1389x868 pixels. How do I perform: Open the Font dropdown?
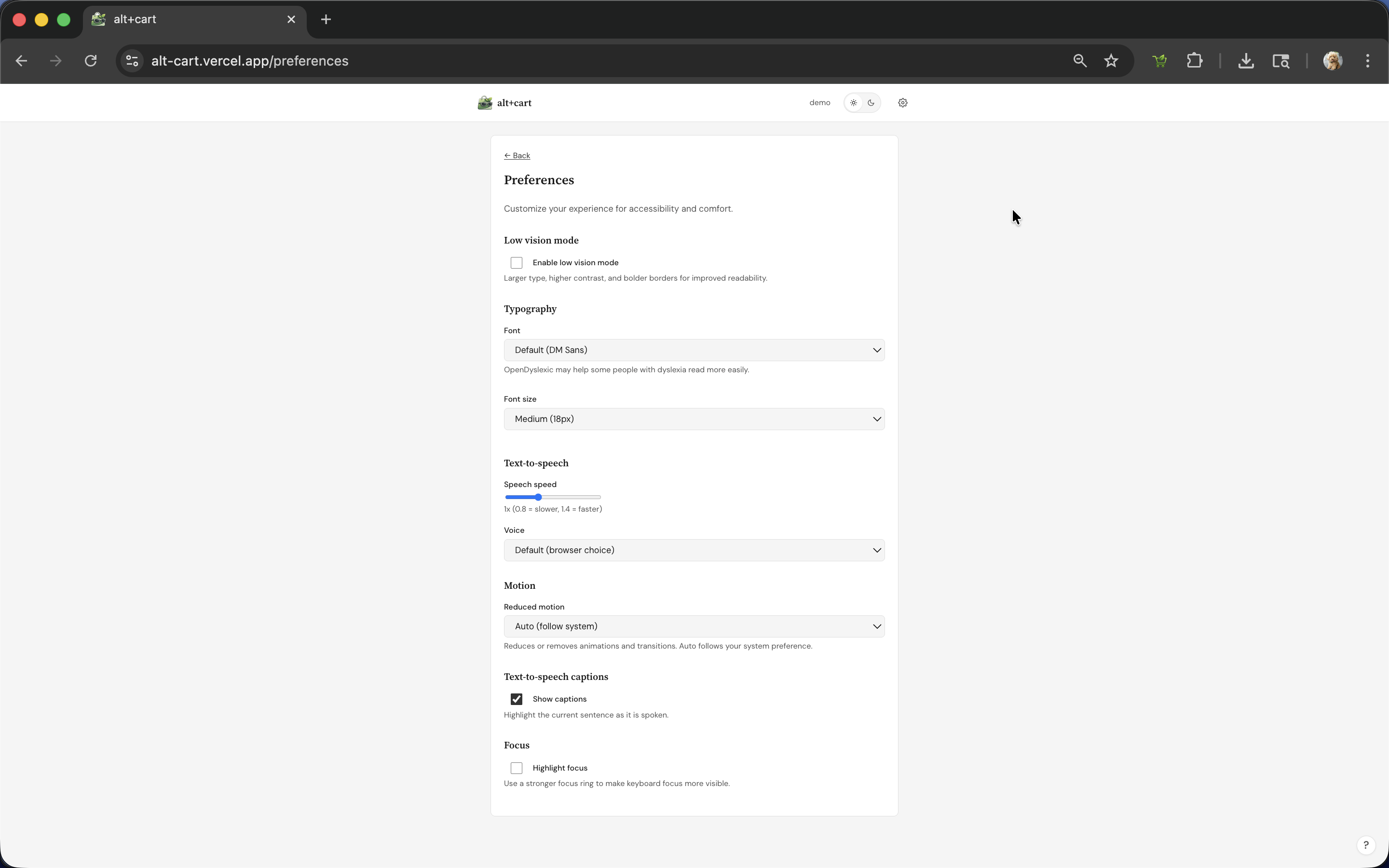click(694, 350)
